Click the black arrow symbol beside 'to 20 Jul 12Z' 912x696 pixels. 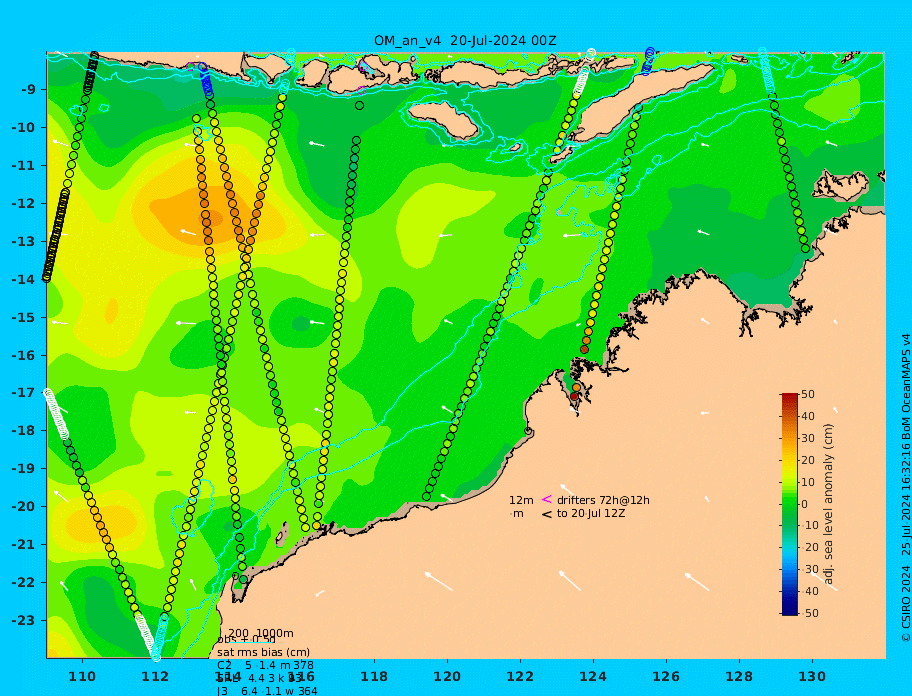point(547,514)
